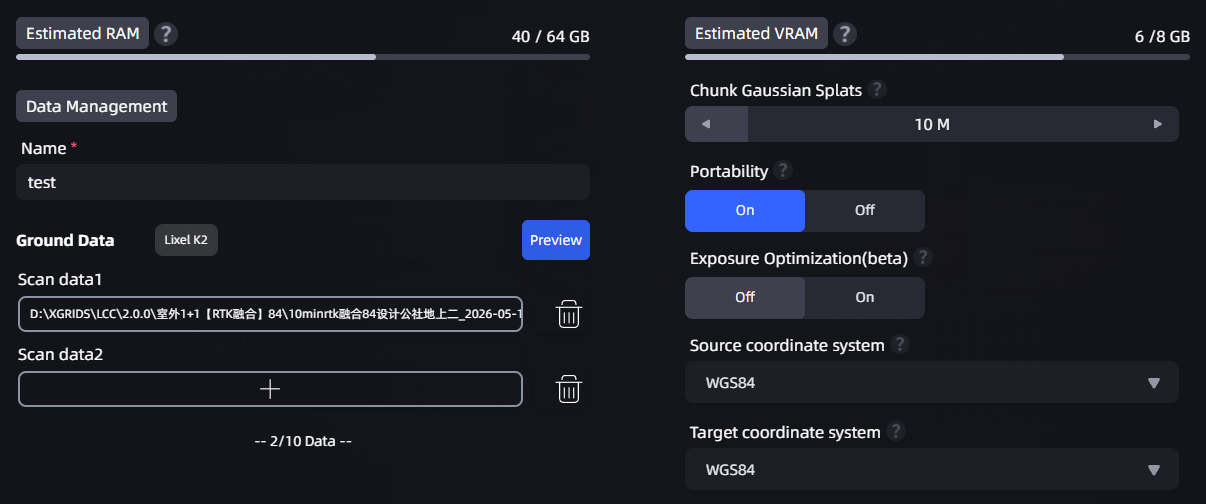The width and height of the screenshot is (1206, 504).
Task: Click the Estimated VRAM usage bar
Action: (937, 57)
